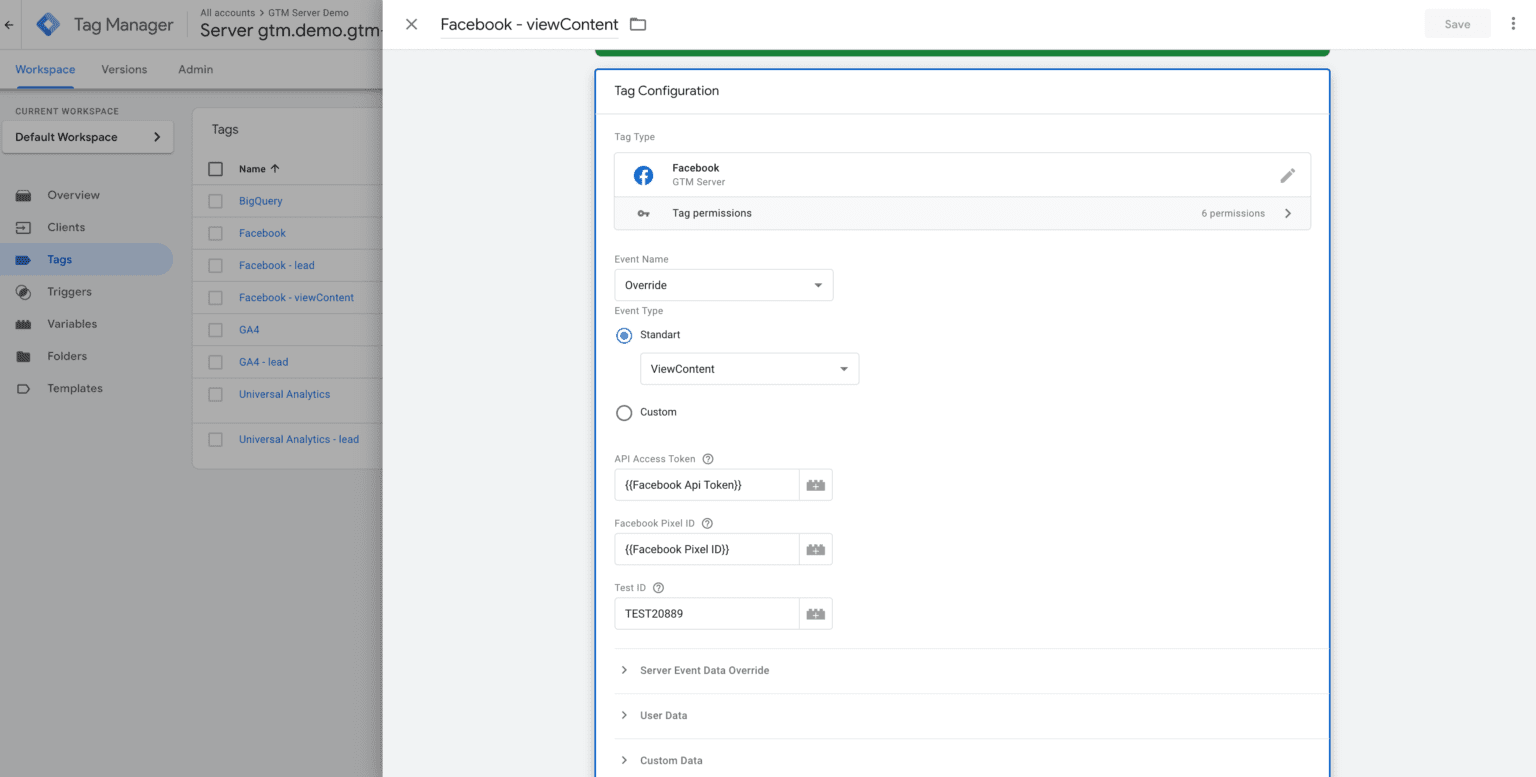Click the key icon for Tag permissions

click(644, 213)
